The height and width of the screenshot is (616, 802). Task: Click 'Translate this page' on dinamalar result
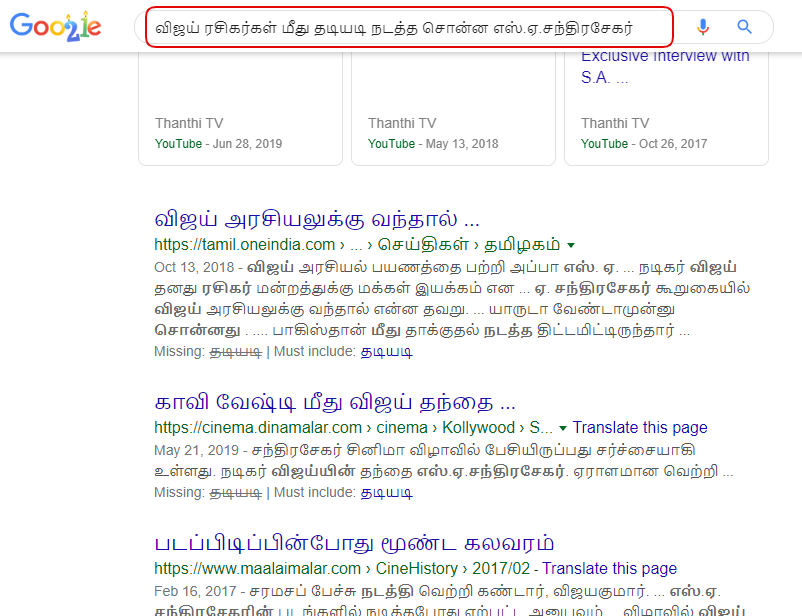(640, 427)
